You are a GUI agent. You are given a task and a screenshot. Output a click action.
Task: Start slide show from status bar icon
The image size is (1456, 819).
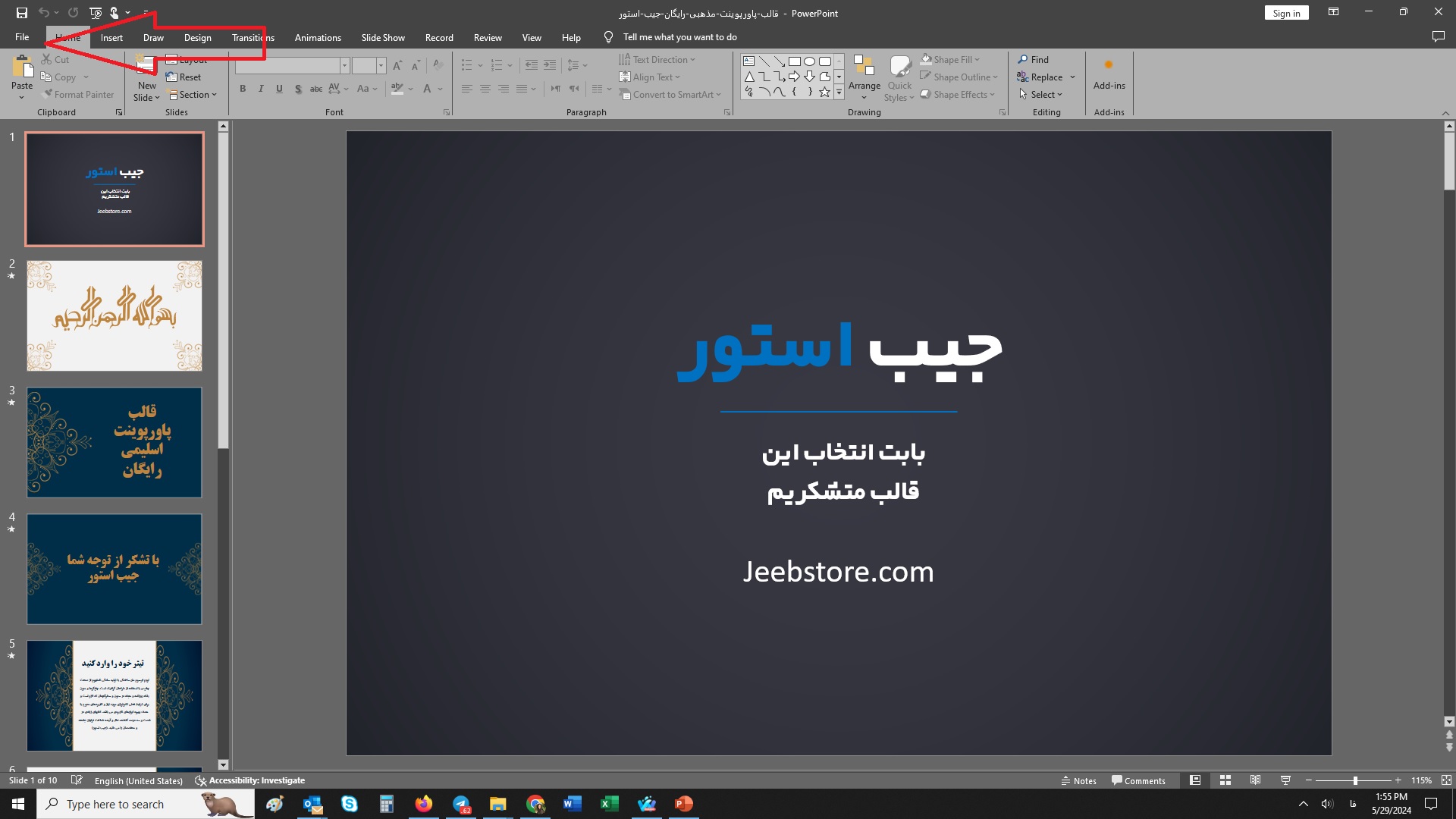pos(1285,780)
